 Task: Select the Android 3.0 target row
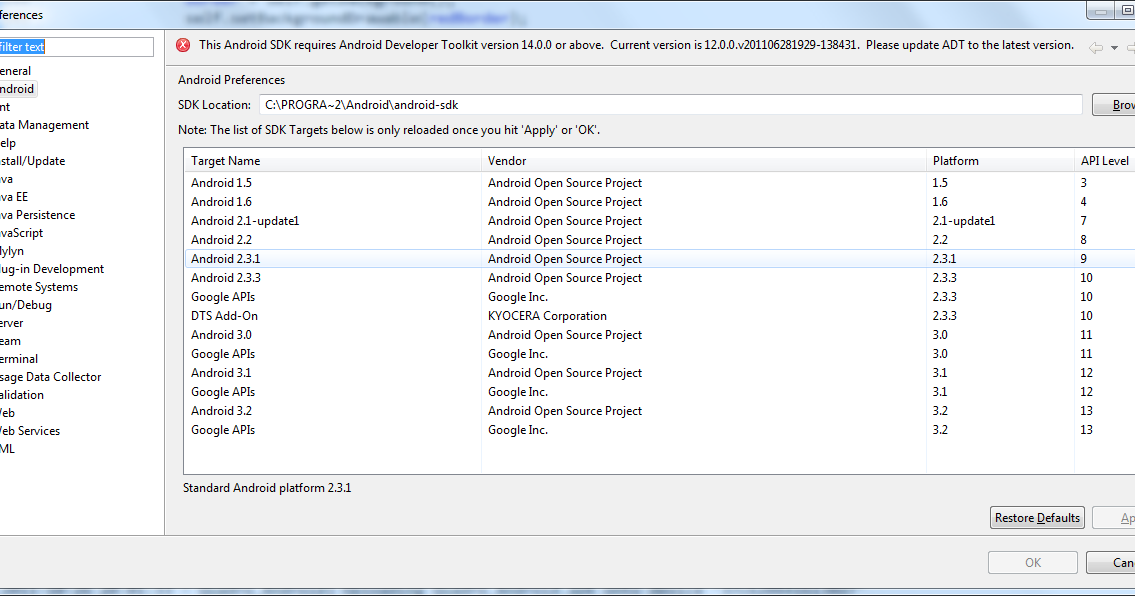(x=659, y=335)
